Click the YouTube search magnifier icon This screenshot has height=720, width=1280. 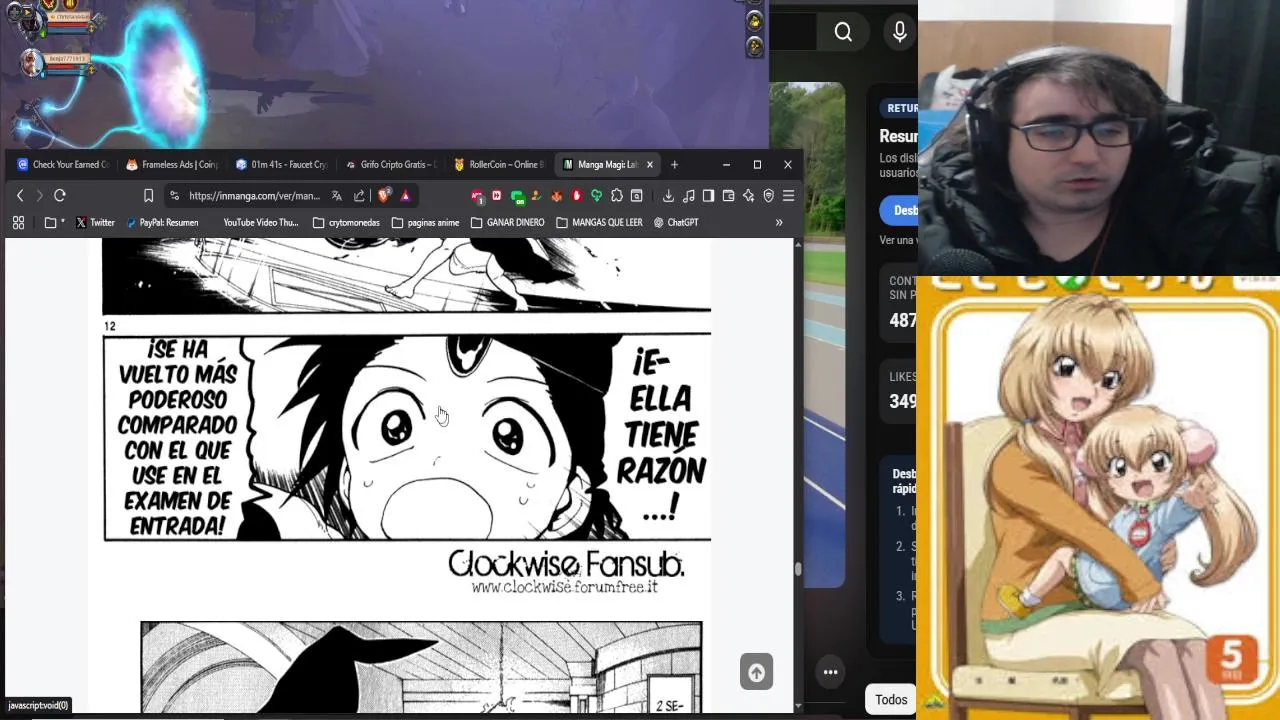pyautogui.click(x=843, y=33)
